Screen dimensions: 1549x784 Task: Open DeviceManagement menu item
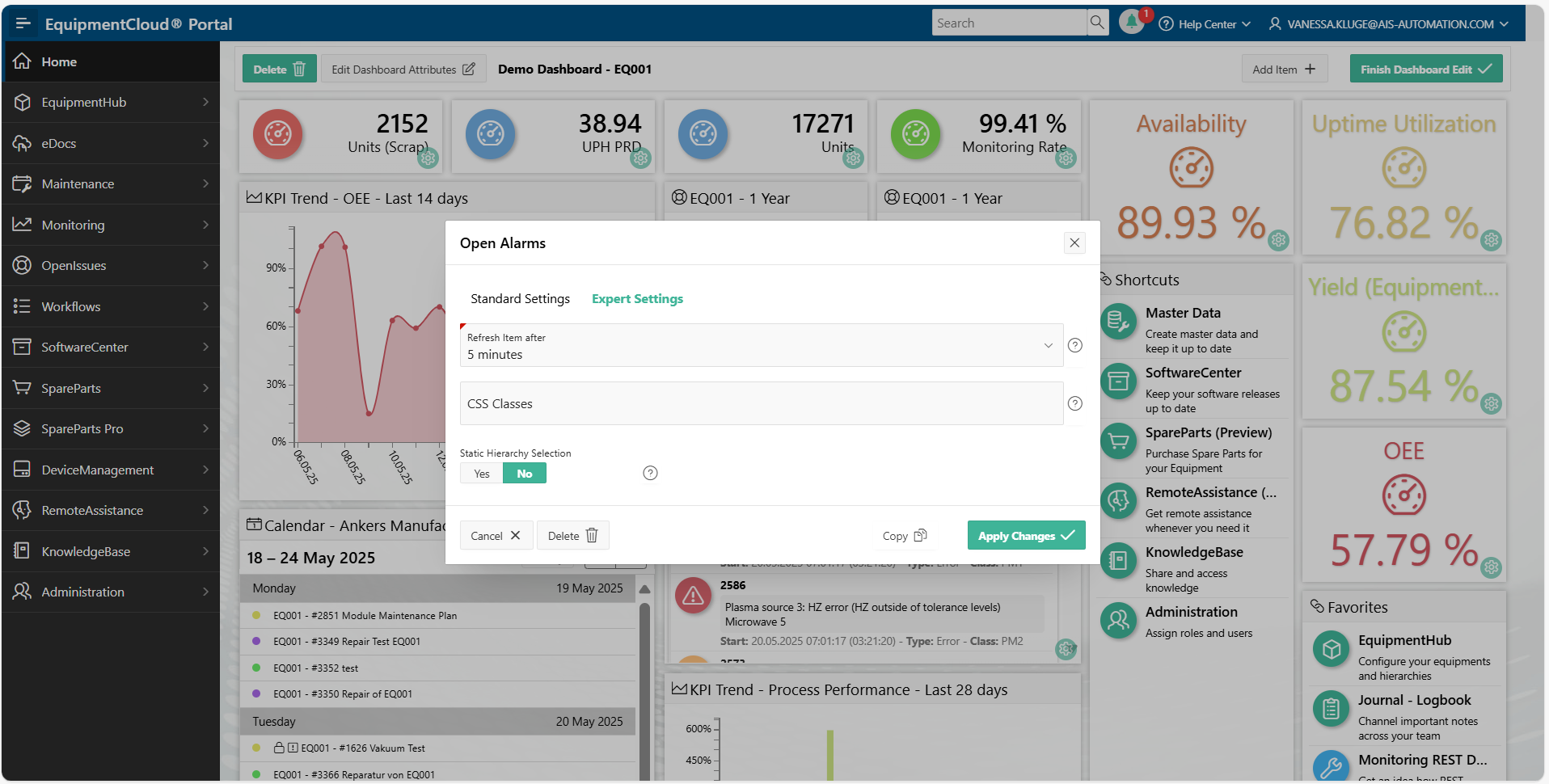[x=111, y=470]
